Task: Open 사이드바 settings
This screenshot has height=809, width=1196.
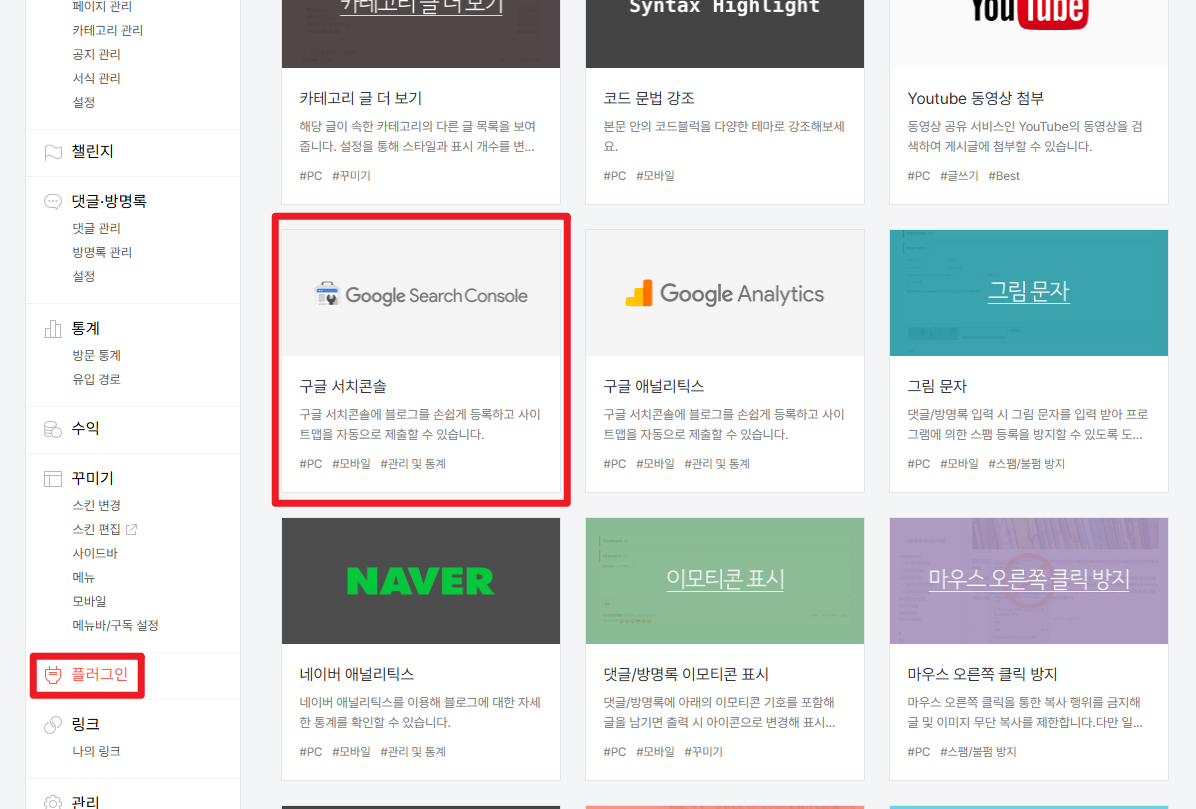Action: (x=95, y=554)
